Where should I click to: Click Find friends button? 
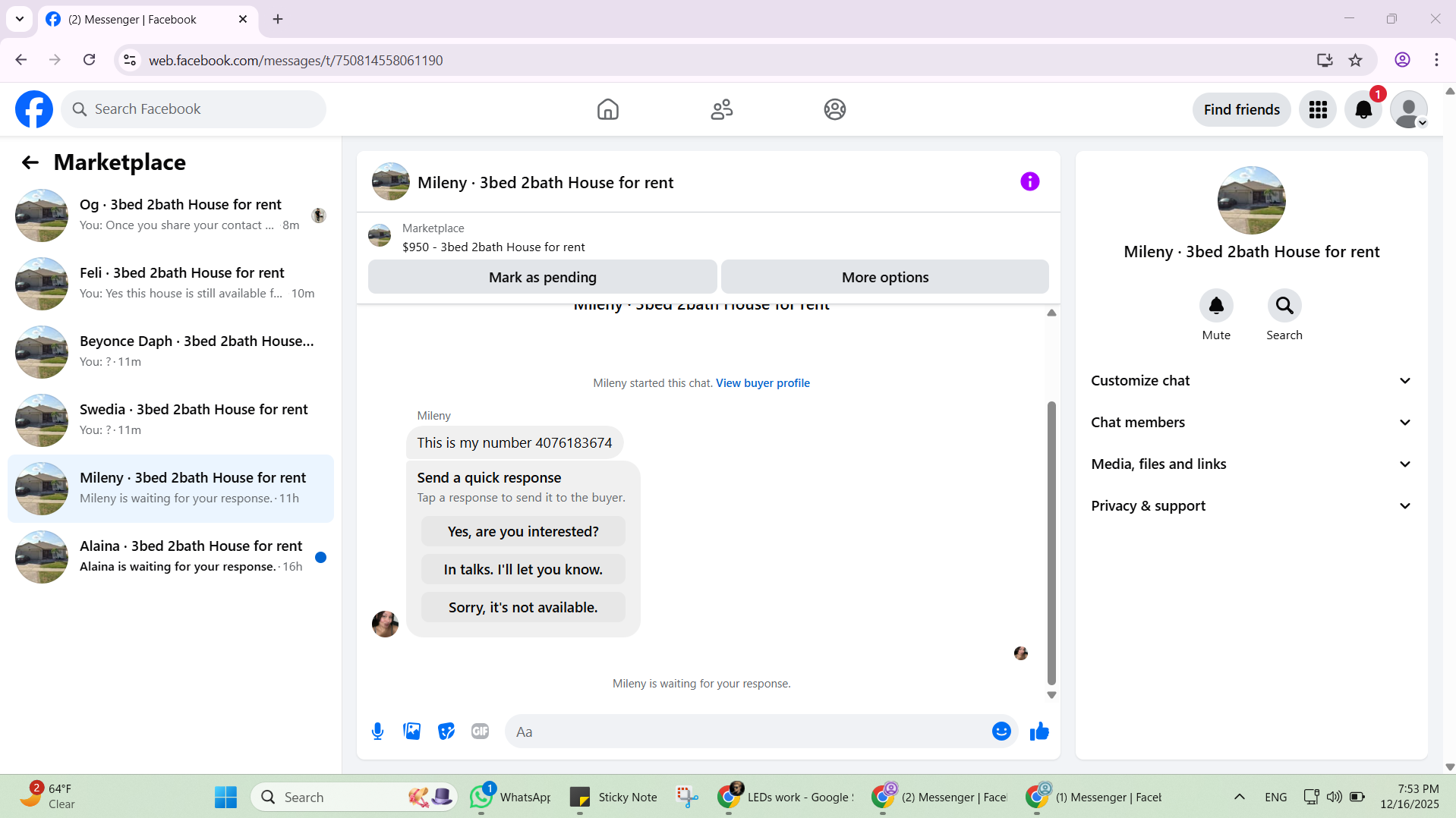[x=1241, y=109]
